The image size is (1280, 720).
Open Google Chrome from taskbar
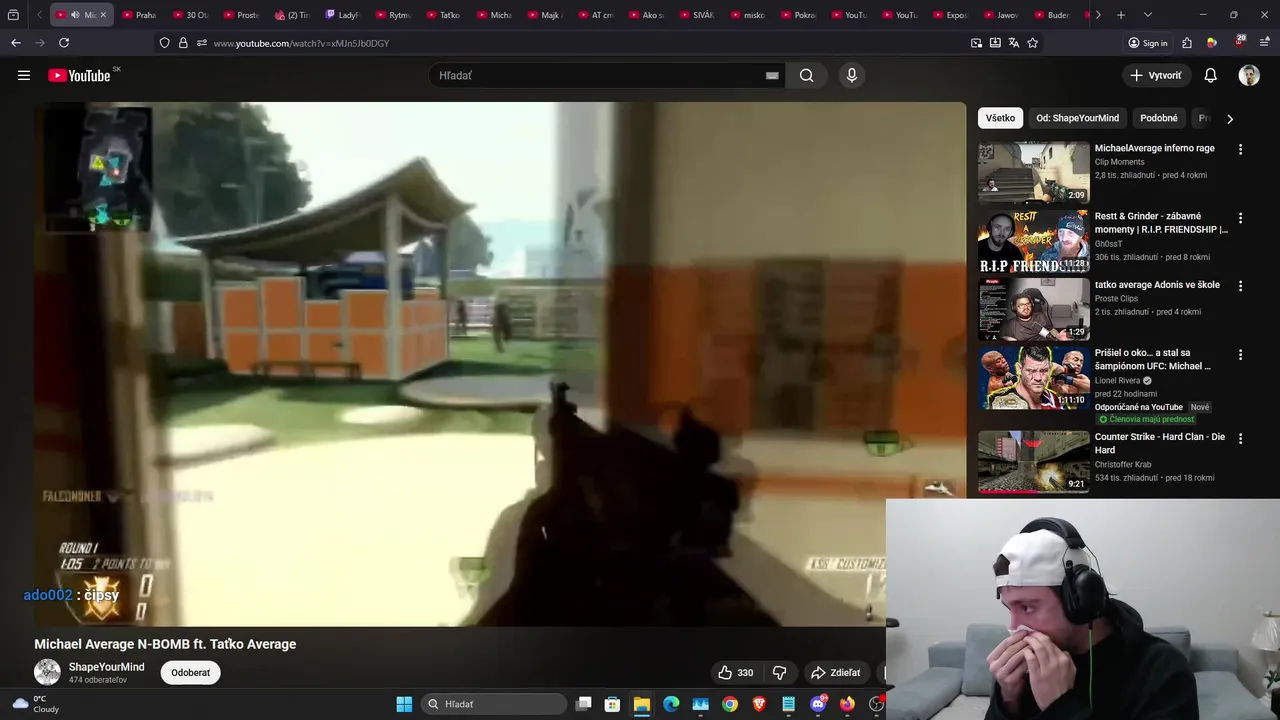tap(730, 704)
